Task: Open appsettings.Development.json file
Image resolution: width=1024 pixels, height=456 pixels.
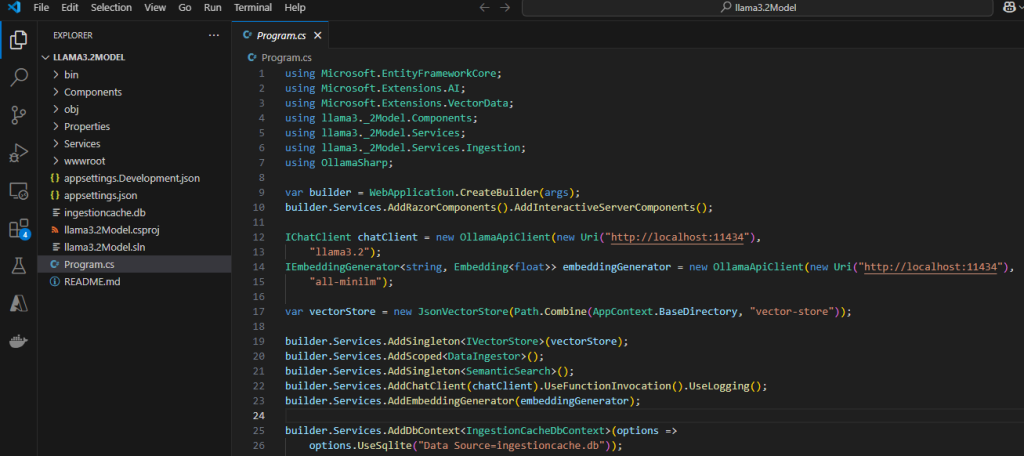Action: click(132, 178)
